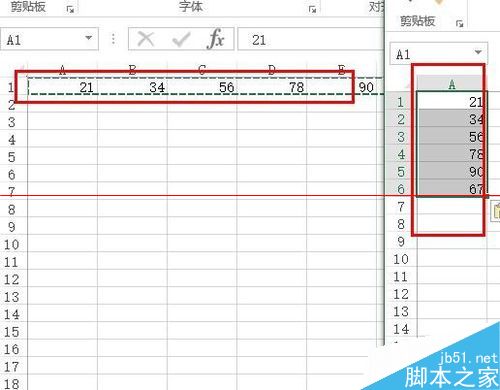
Task: Click the Name Box showing A1 in left window
Action: pyautogui.click(x=49, y=39)
